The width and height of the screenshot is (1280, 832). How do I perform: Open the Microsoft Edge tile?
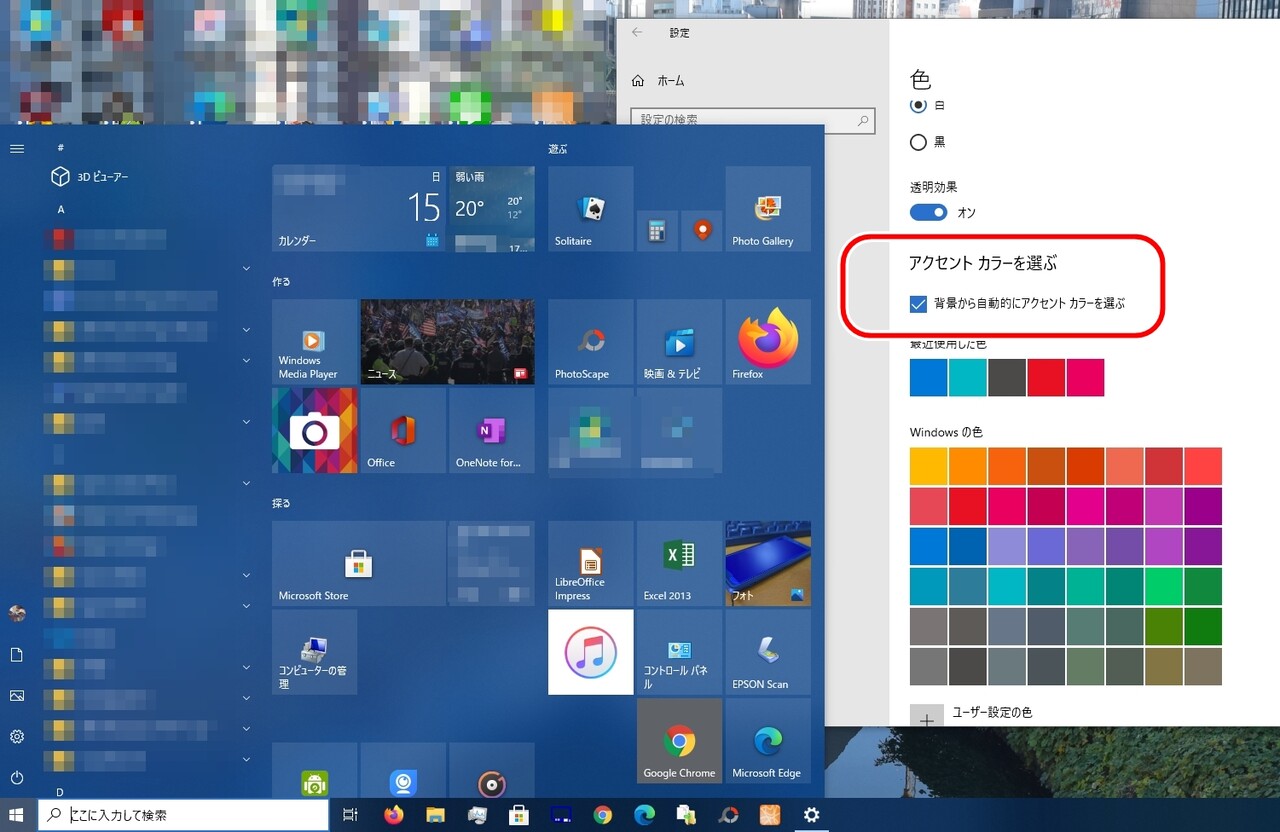click(x=768, y=741)
